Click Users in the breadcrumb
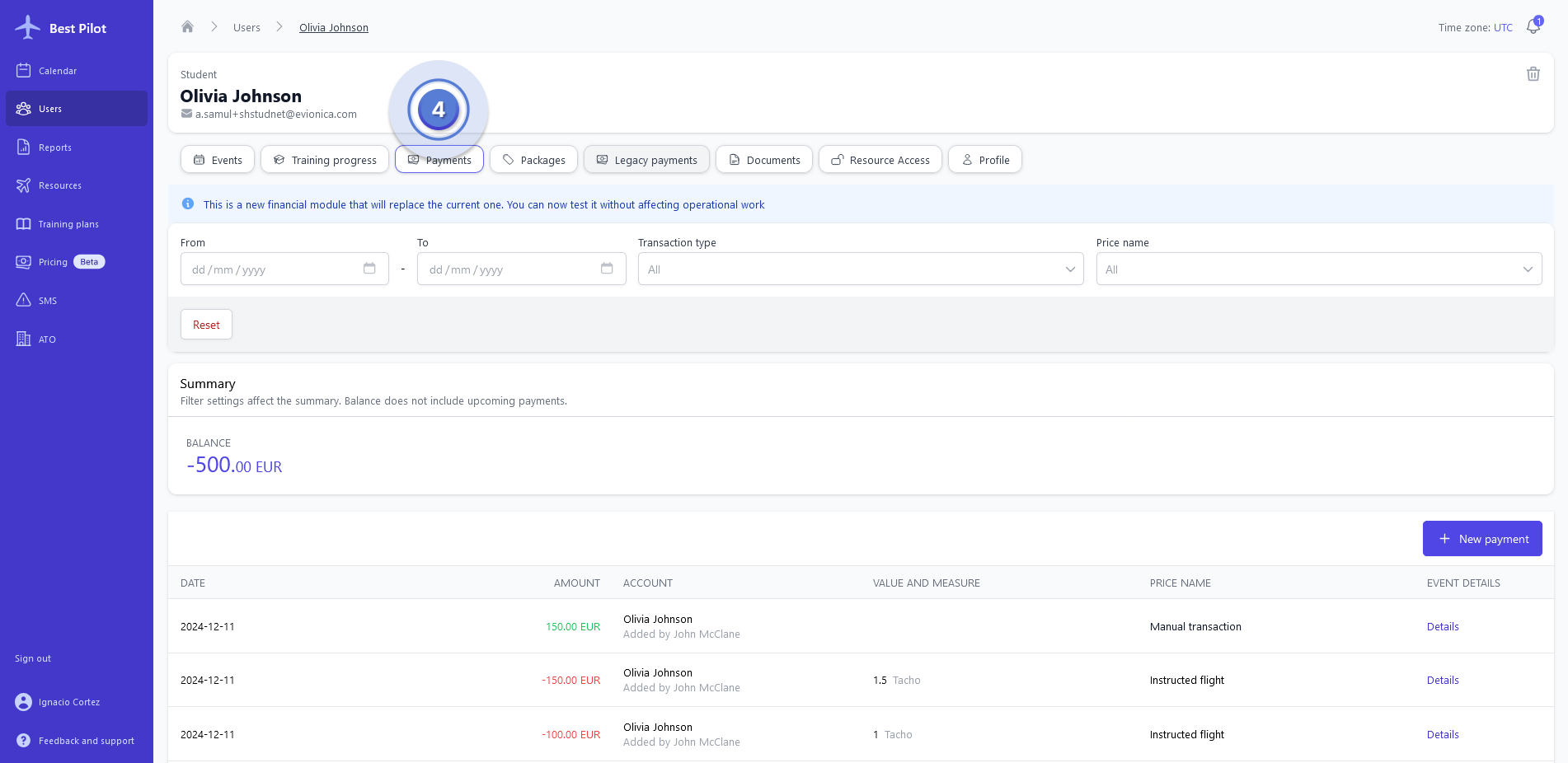 tap(246, 27)
